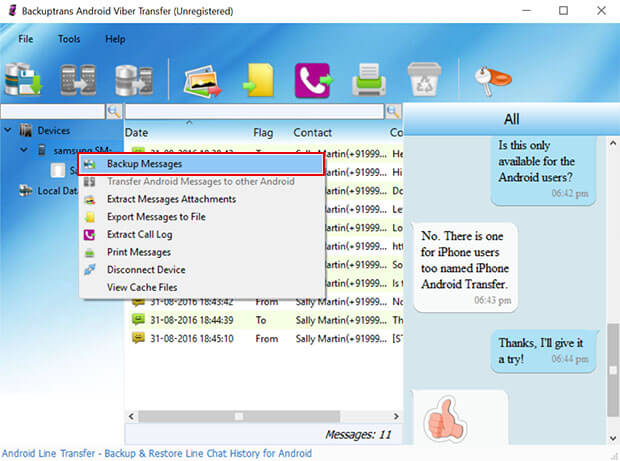Choose Transfer Android Messages to other Android

point(201,181)
